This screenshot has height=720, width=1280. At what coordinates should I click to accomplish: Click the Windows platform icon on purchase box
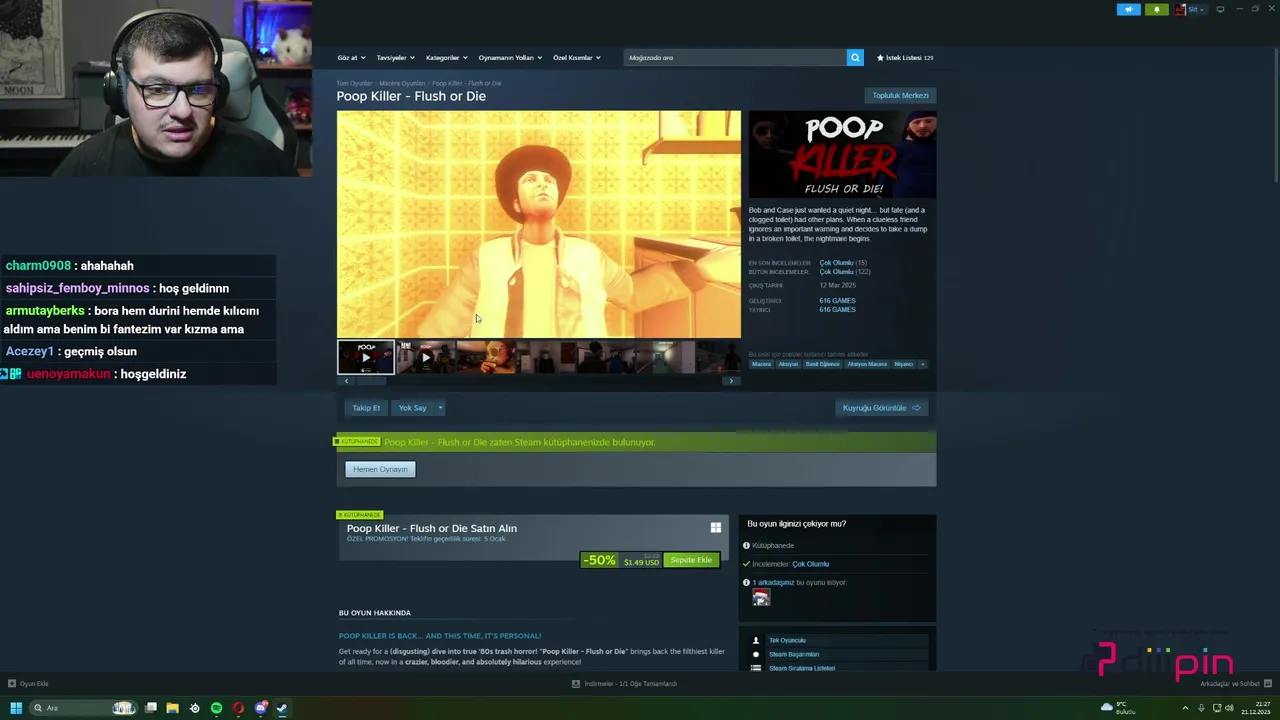[x=715, y=528]
